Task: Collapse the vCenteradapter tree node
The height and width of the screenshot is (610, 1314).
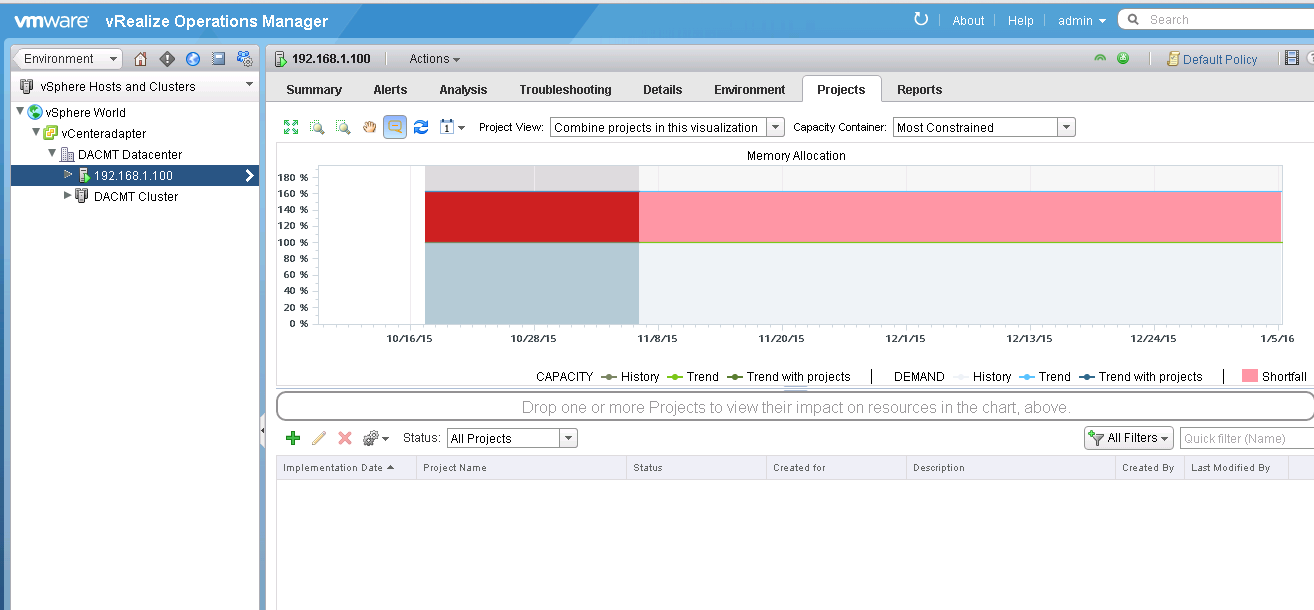Action: (36, 132)
